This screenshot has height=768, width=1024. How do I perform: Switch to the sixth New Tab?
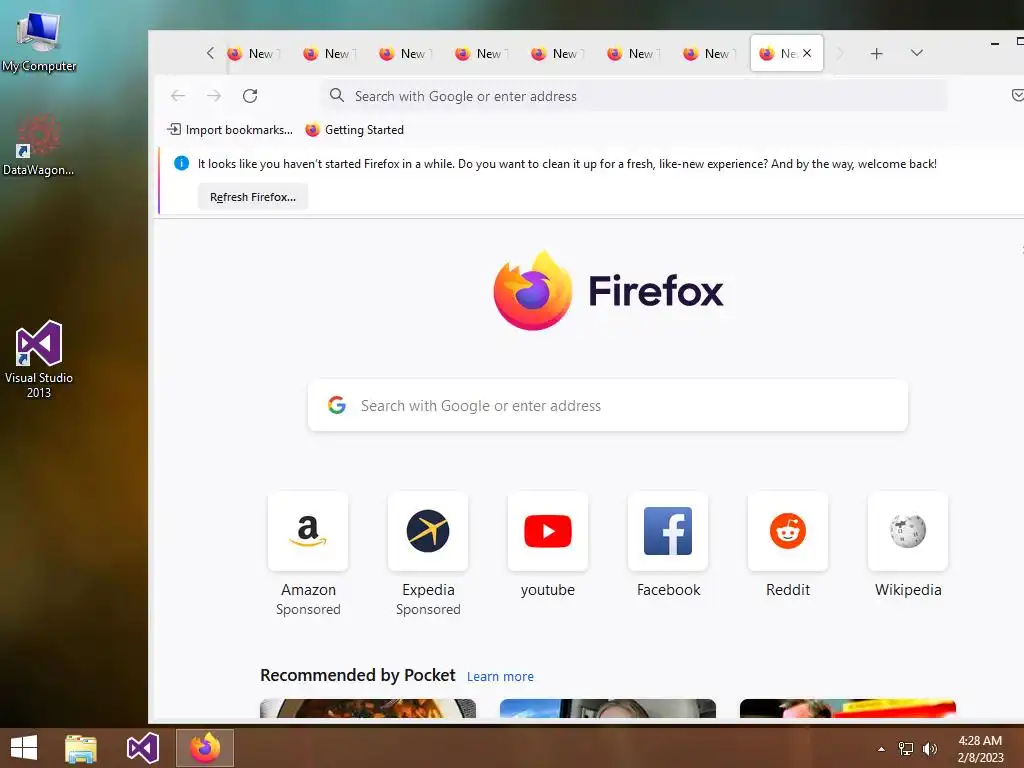coord(633,54)
